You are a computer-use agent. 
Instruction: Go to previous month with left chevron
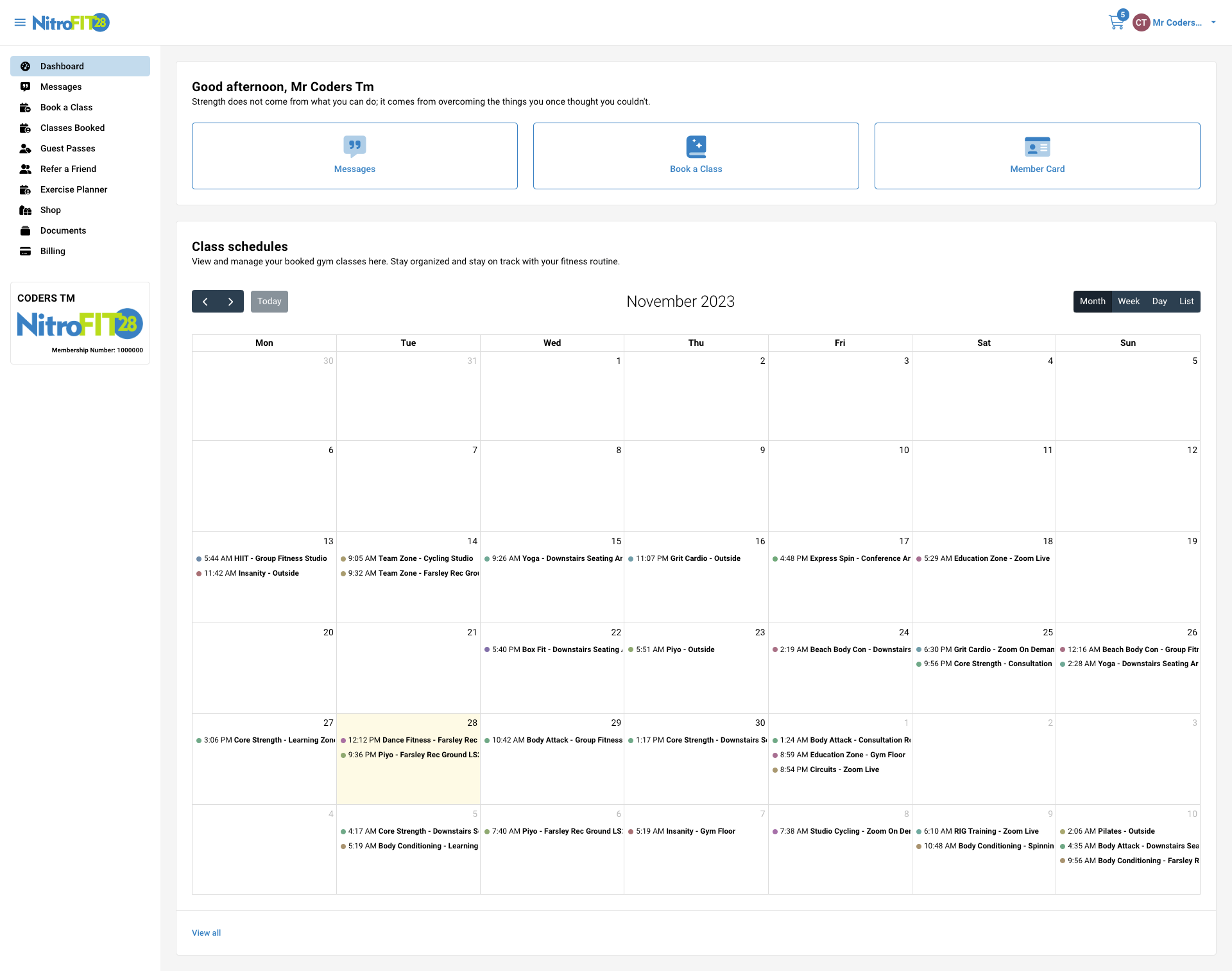205,302
